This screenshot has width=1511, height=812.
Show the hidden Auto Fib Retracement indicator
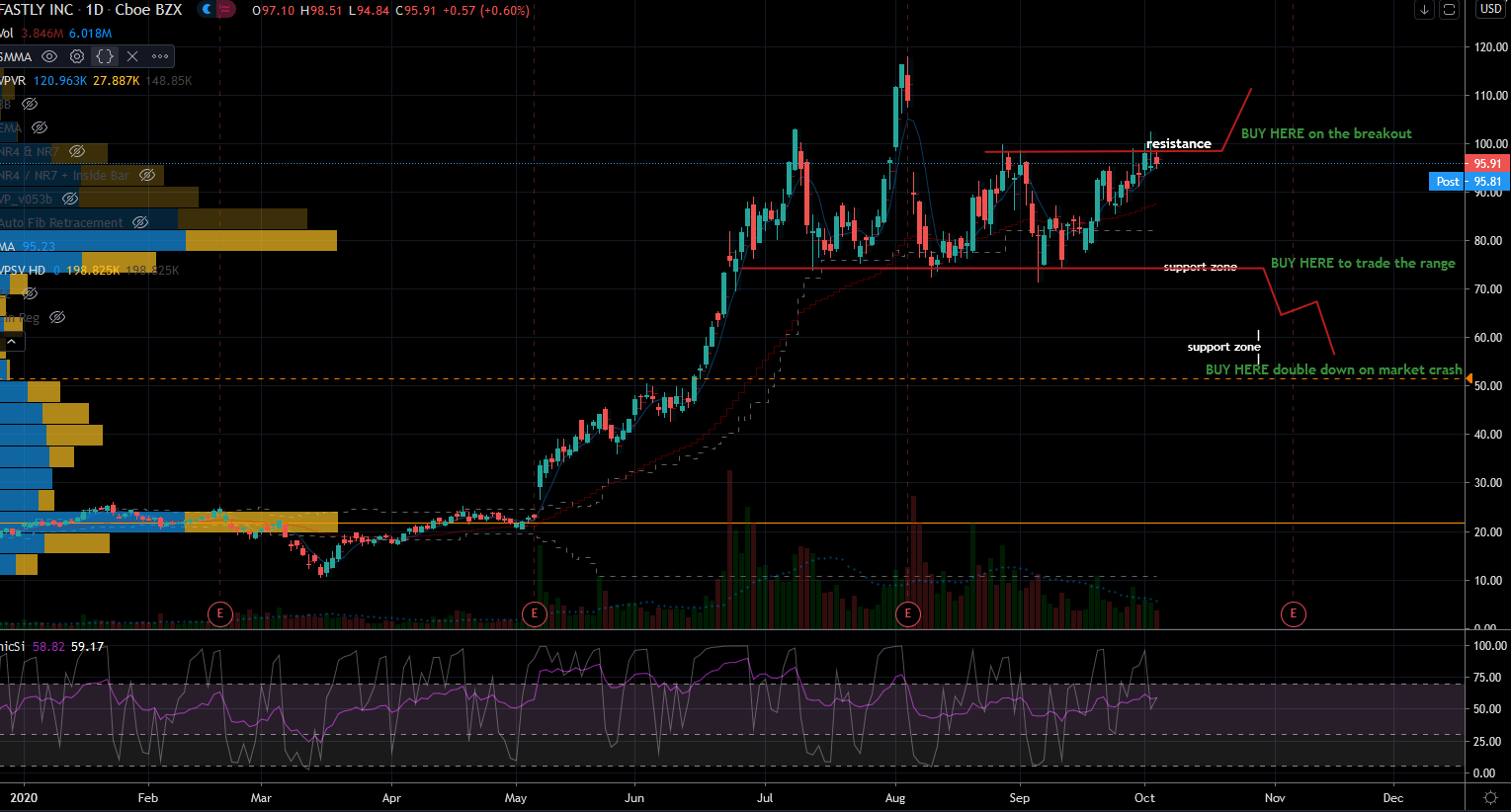tap(140, 222)
